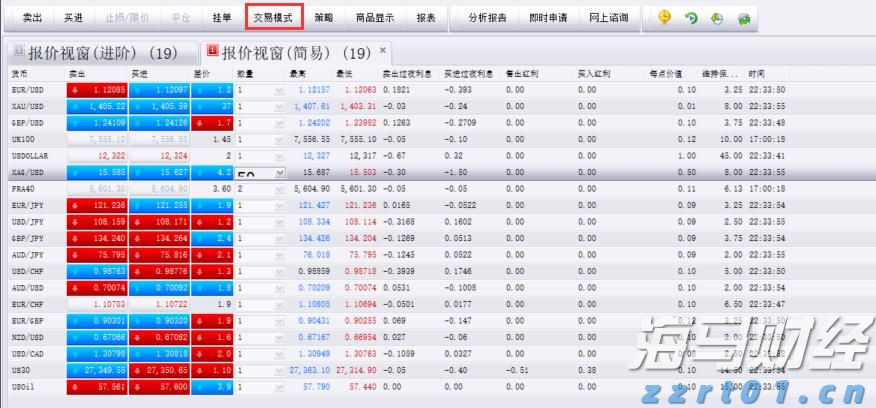
Task: Click the pie-chart clock icon in the toolbar
Action: coord(717,18)
